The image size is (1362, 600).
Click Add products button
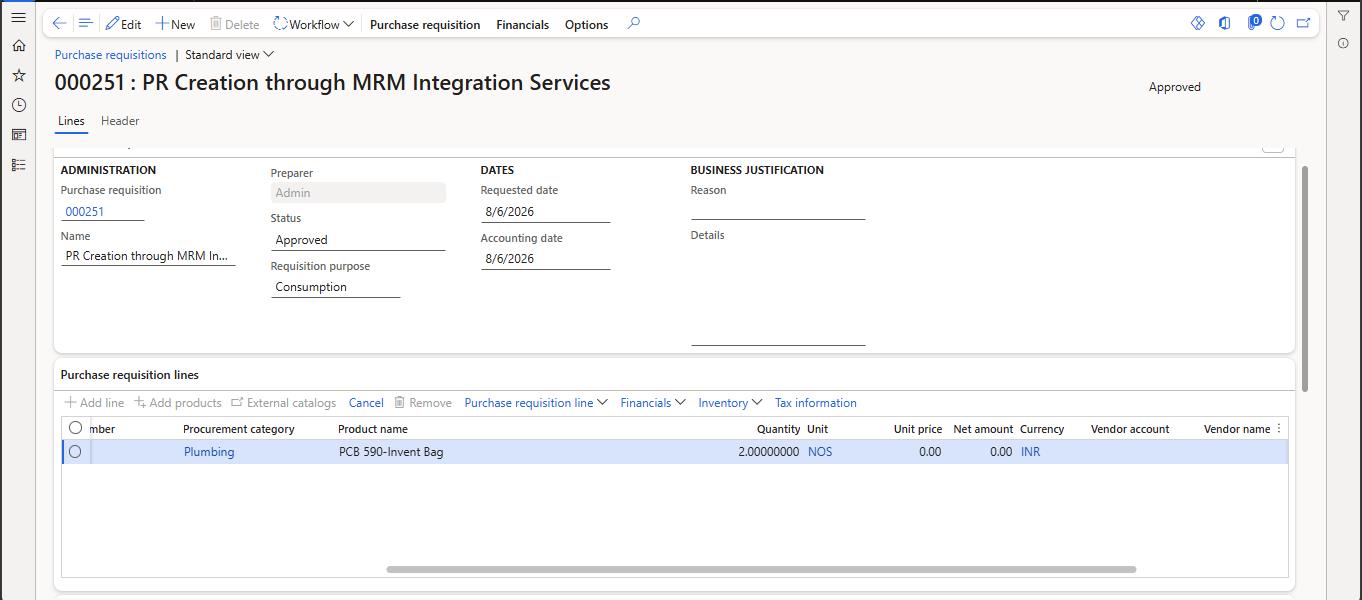(178, 403)
